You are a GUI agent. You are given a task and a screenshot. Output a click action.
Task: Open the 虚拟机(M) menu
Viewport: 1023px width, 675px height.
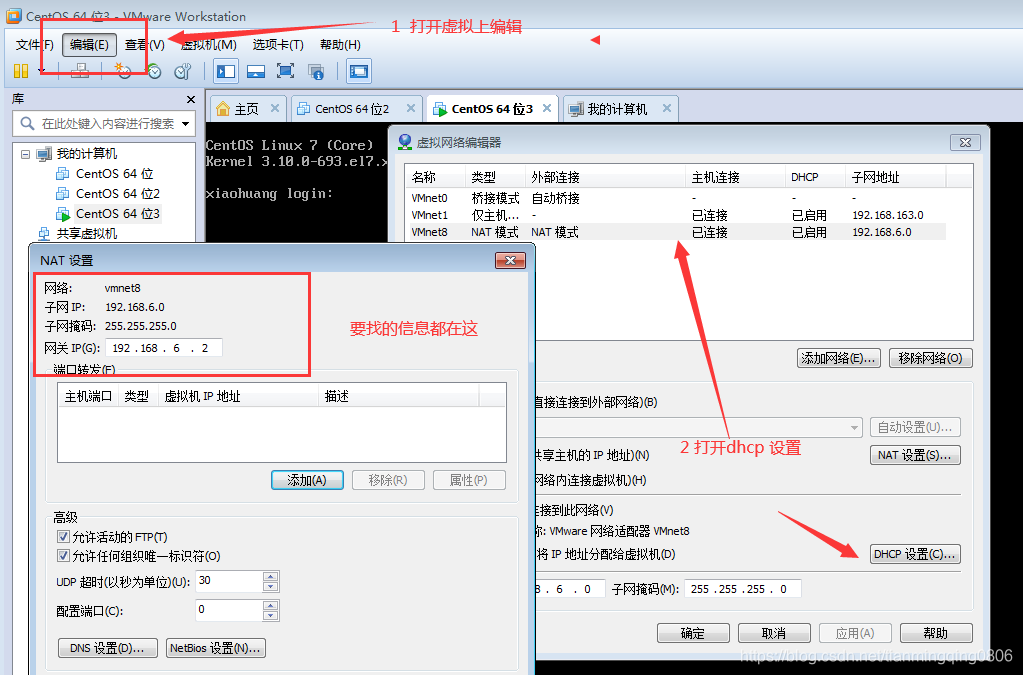(x=208, y=44)
